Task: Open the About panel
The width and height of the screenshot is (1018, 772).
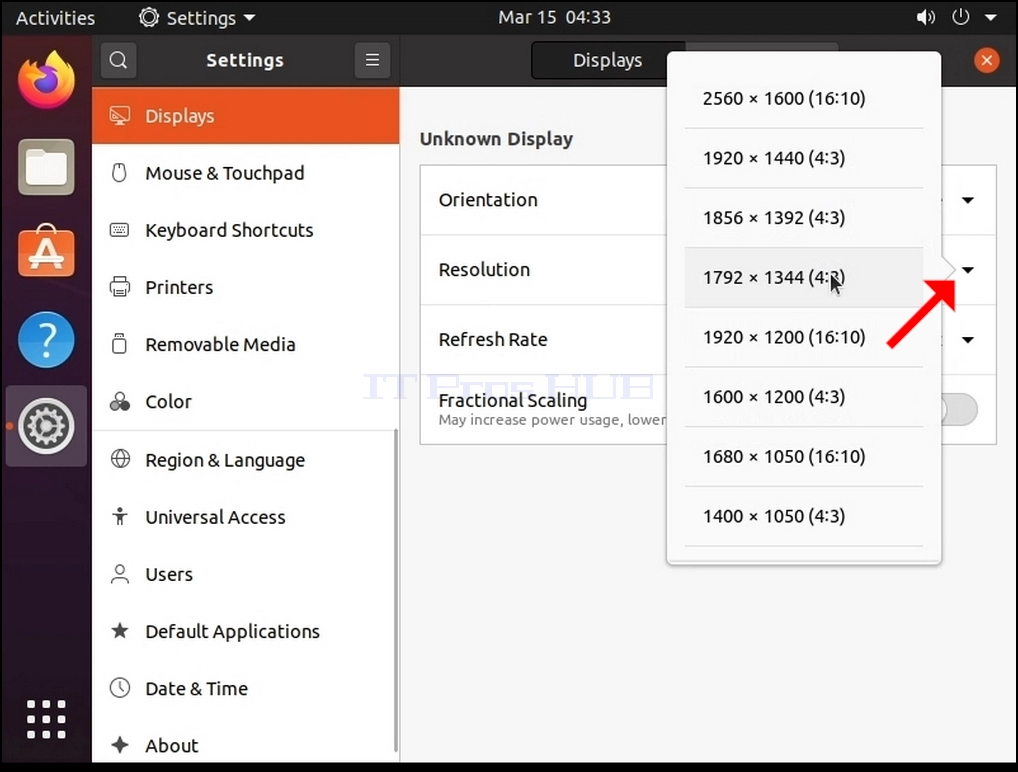Action: [245, 745]
